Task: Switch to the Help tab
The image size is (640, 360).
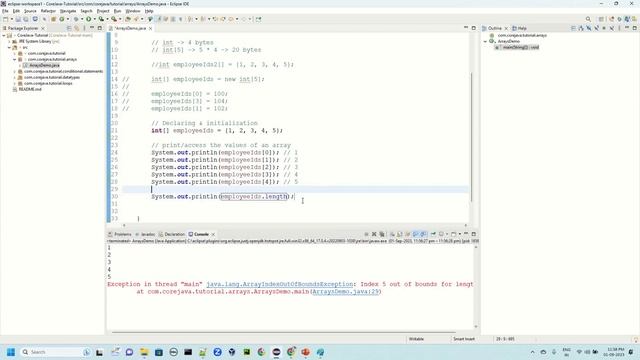Action: tap(519, 28)
